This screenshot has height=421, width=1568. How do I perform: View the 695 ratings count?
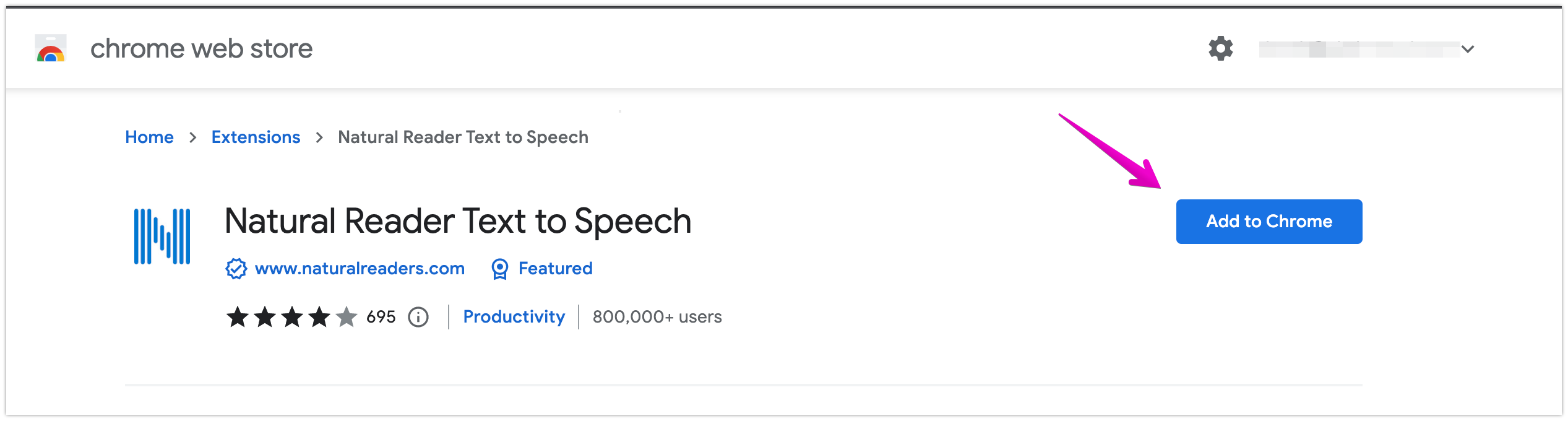[x=381, y=317]
